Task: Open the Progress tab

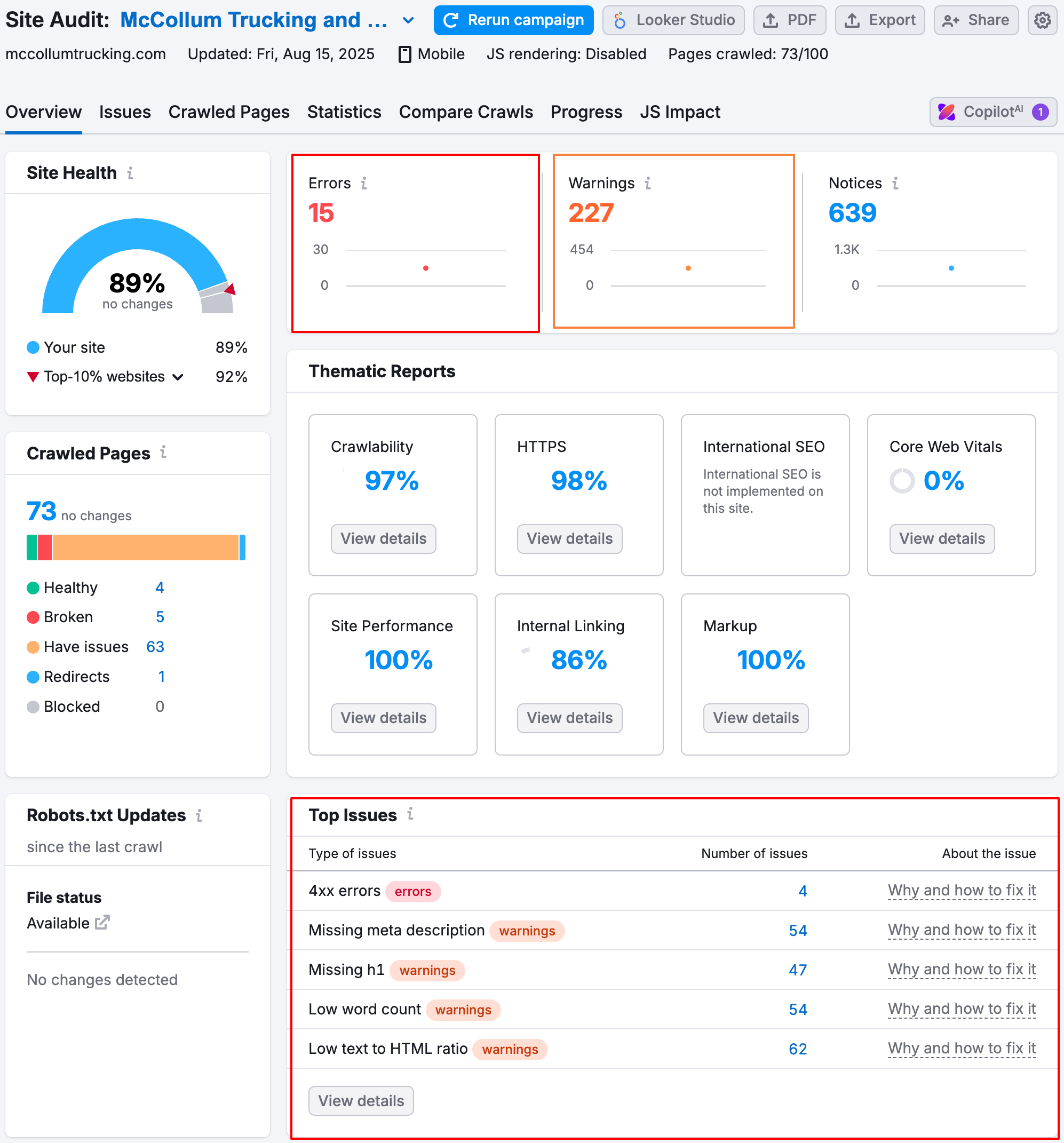Action: point(586,112)
